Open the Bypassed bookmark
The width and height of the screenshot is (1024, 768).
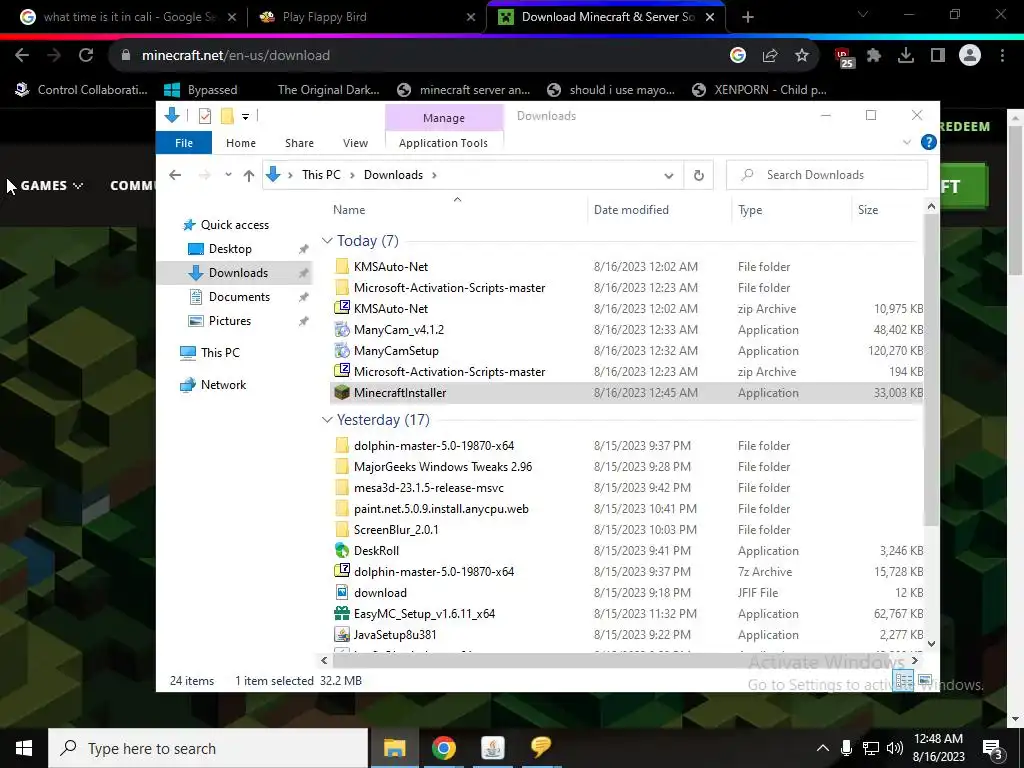pos(200,90)
